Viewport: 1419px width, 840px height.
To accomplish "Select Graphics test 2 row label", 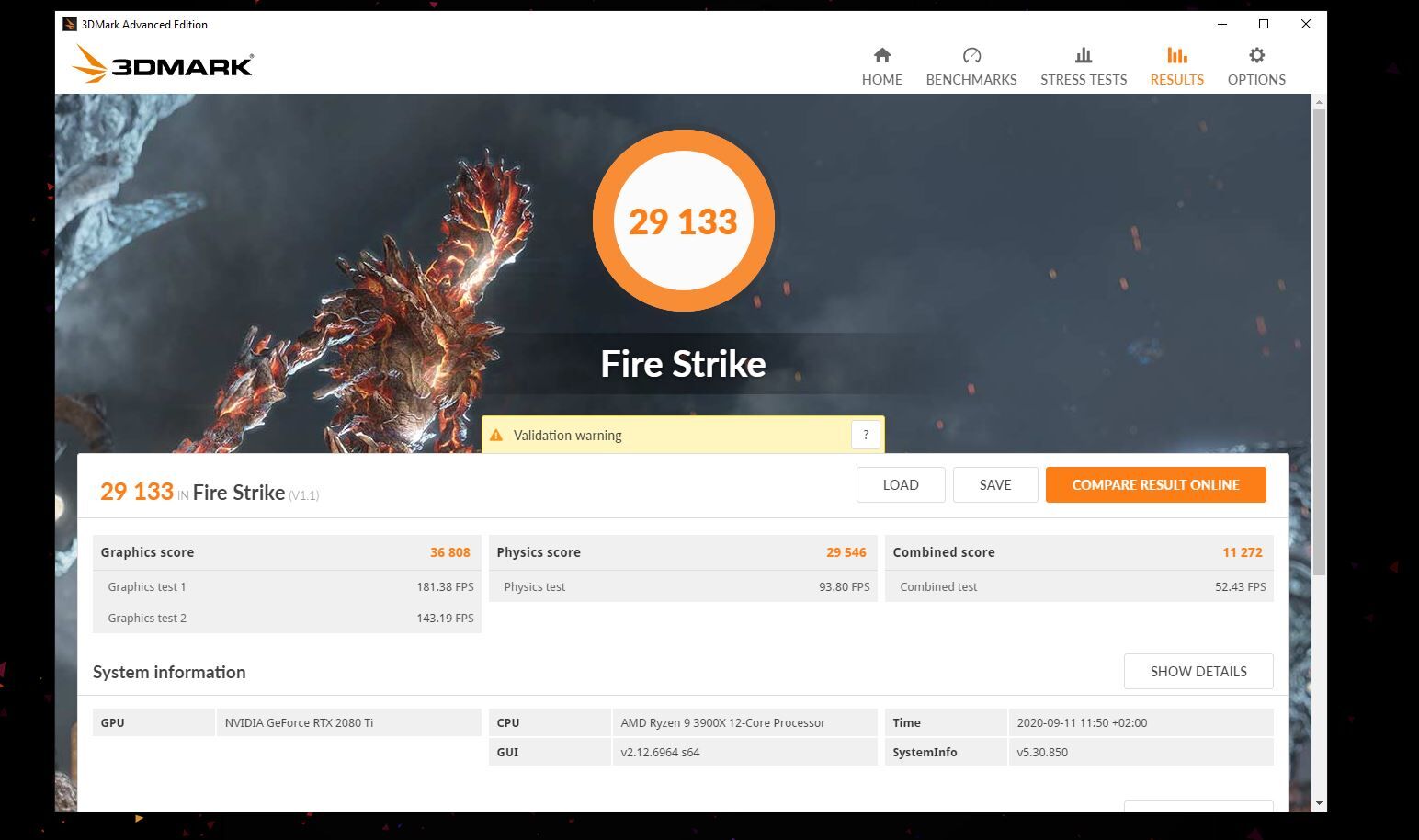I will 147,618.
